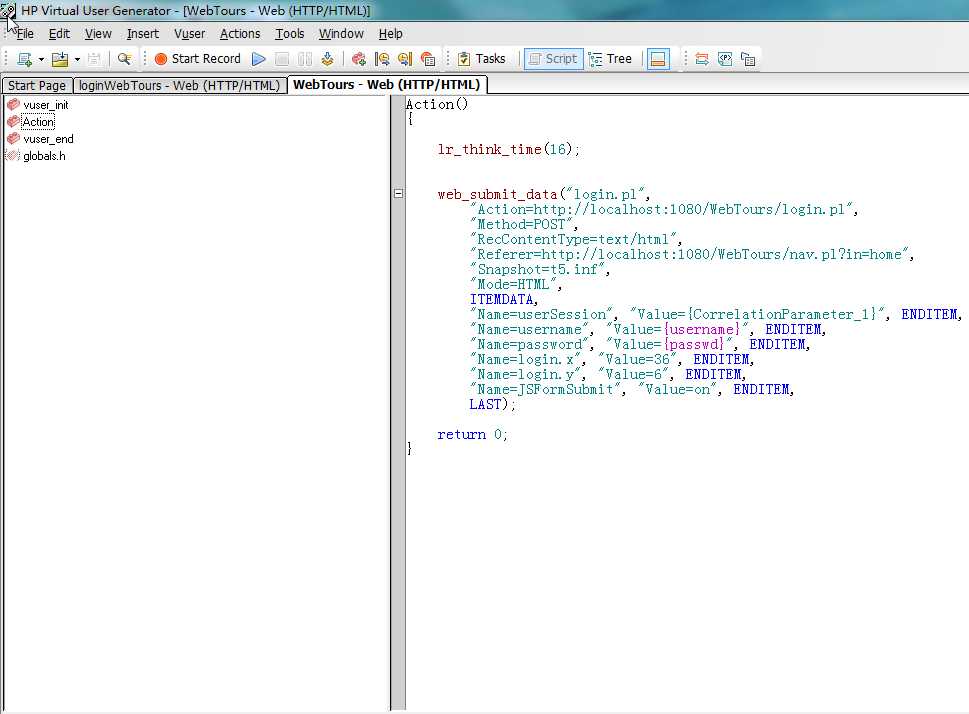The image size is (969, 714).
Task: Open the dropdown arrow beside Open Script
Action: click(x=77, y=59)
